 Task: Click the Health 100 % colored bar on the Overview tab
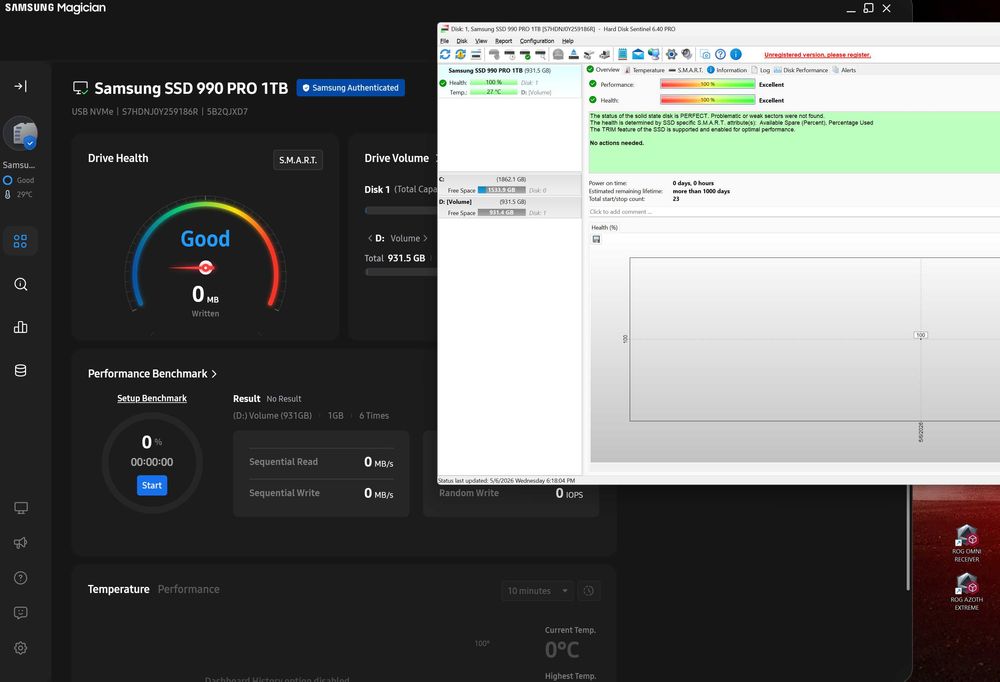[x=707, y=100]
